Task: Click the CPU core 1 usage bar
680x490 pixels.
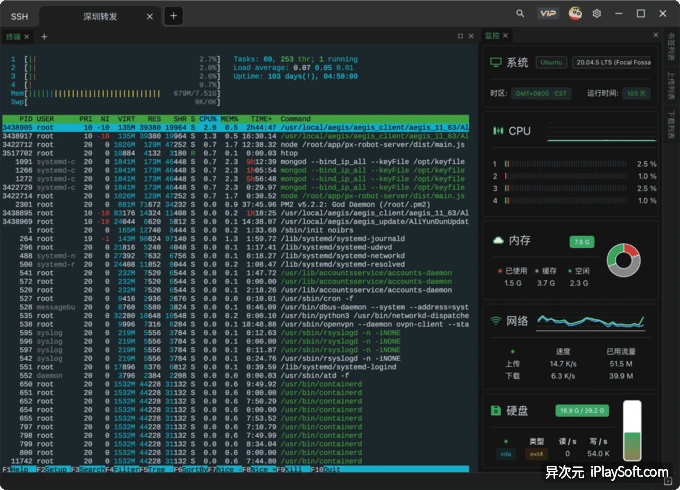Action: tap(566, 164)
